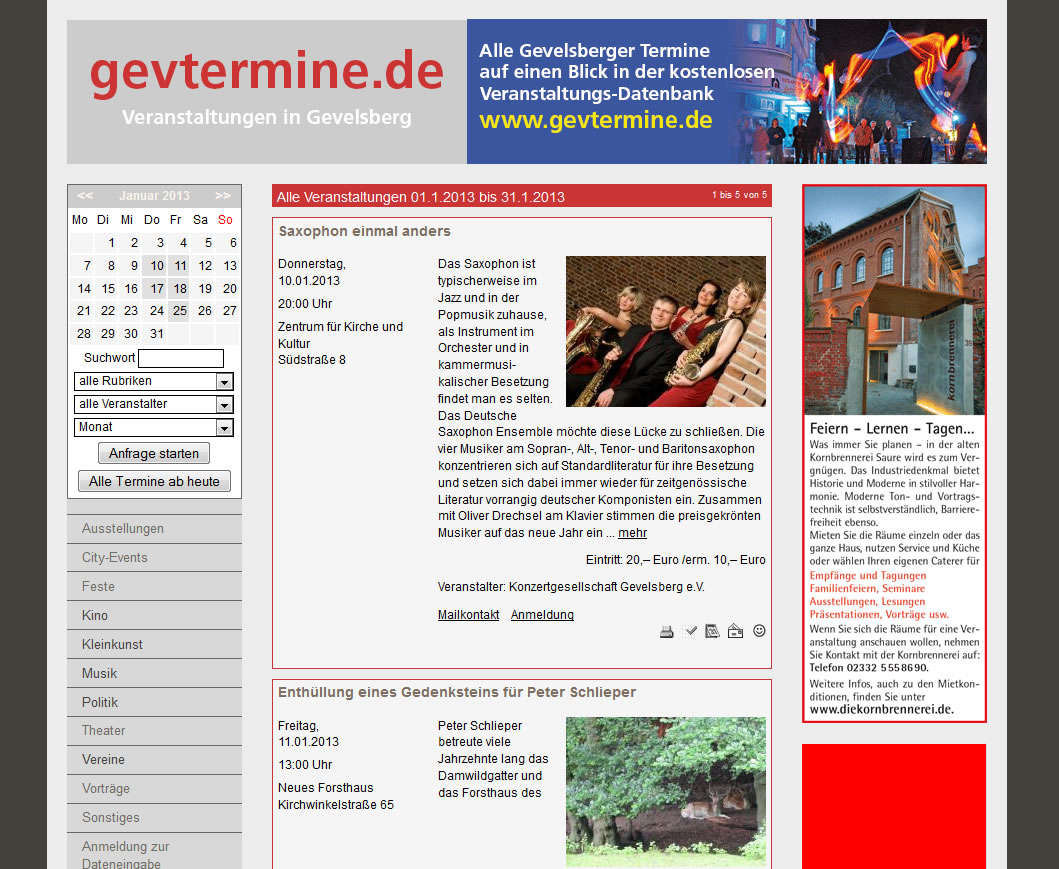Select January 14 in the calendar
This screenshot has width=1059, height=869.
[84, 289]
